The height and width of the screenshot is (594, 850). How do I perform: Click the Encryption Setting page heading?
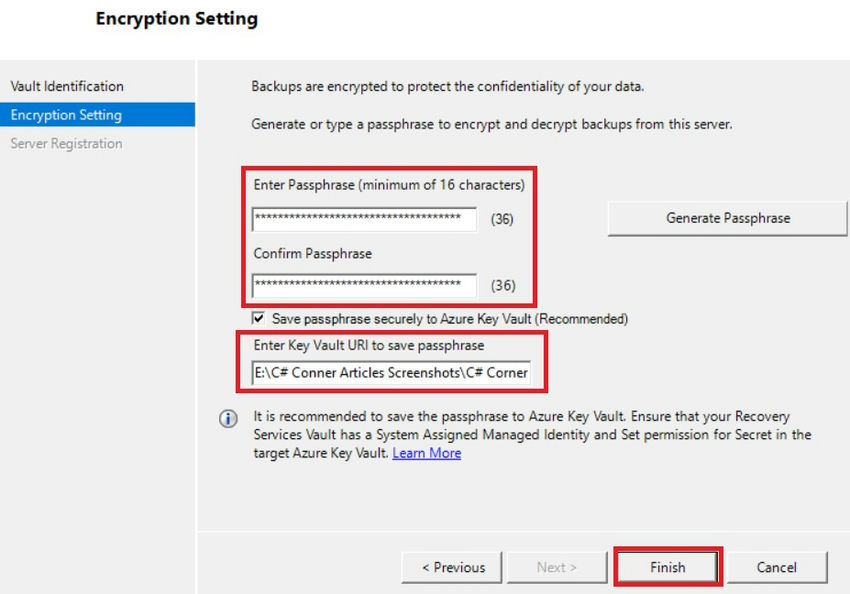pyautogui.click(x=176, y=19)
